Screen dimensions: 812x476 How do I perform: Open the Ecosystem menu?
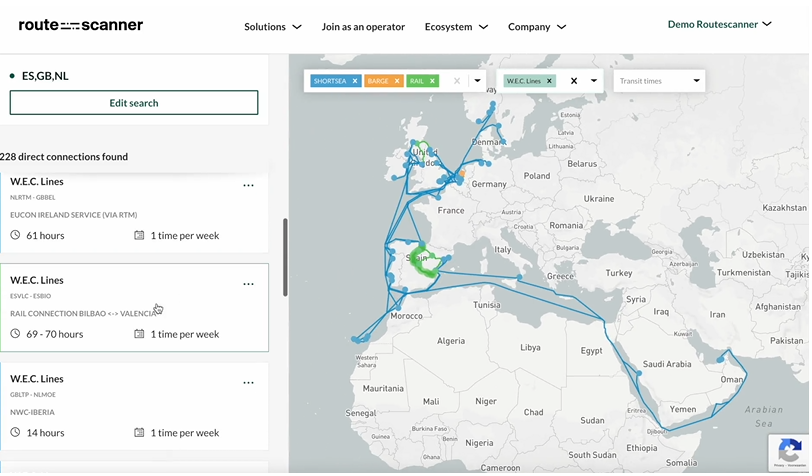click(456, 27)
